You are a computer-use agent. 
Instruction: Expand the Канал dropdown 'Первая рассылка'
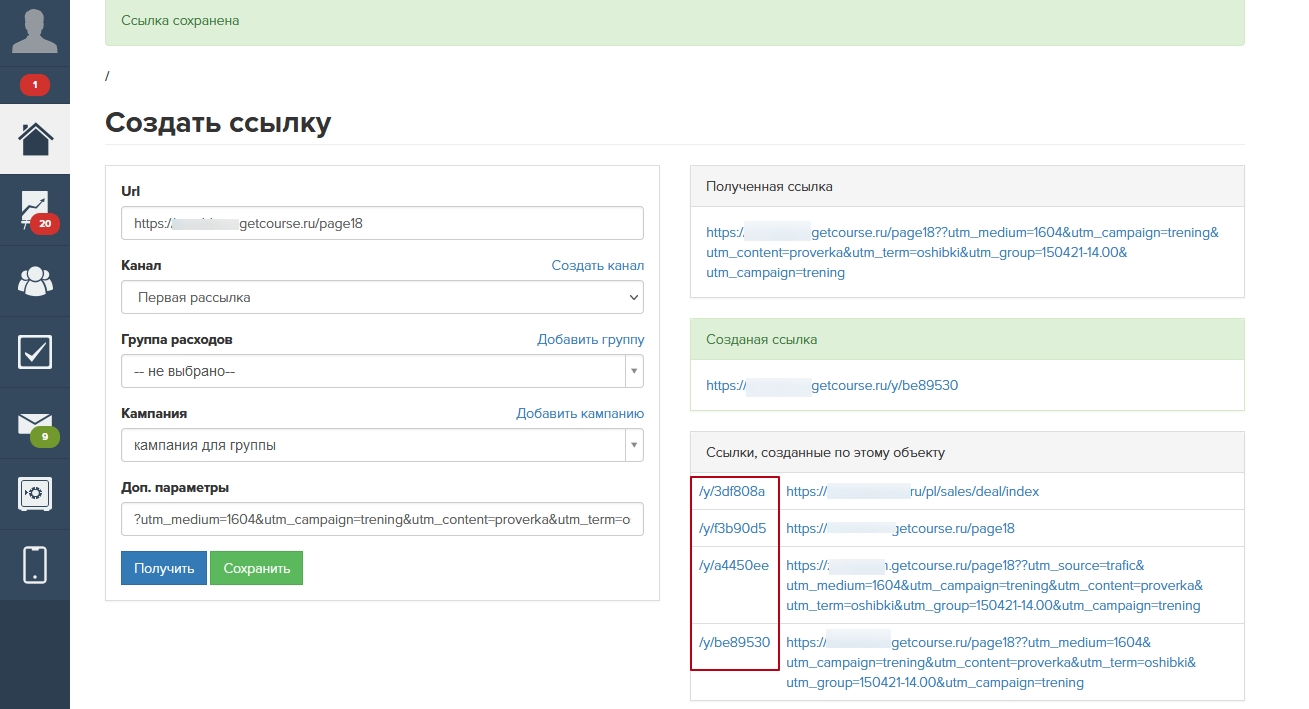click(382, 297)
